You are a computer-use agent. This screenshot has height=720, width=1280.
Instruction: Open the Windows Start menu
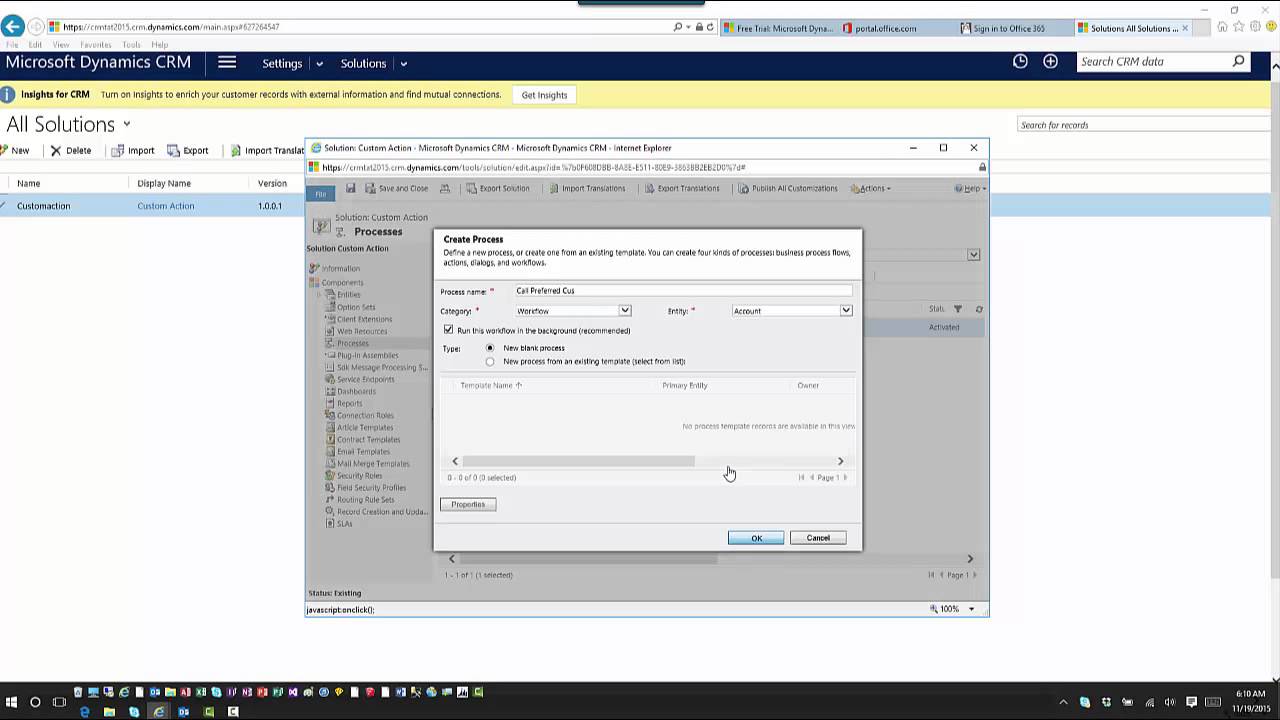pos(12,702)
